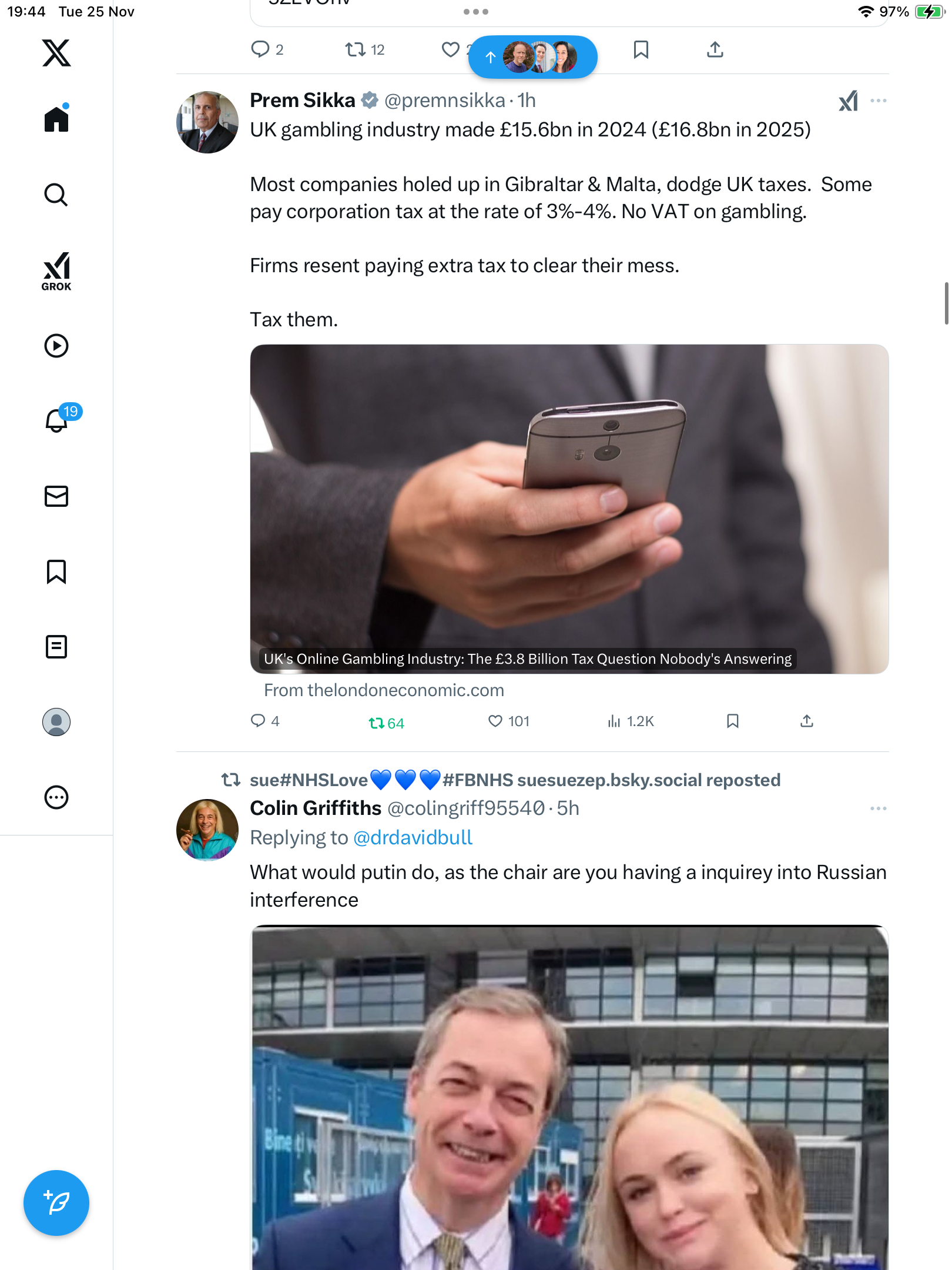Bookmark Prem Sikka's post
952x1270 pixels.
pyautogui.click(x=732, y=721)
